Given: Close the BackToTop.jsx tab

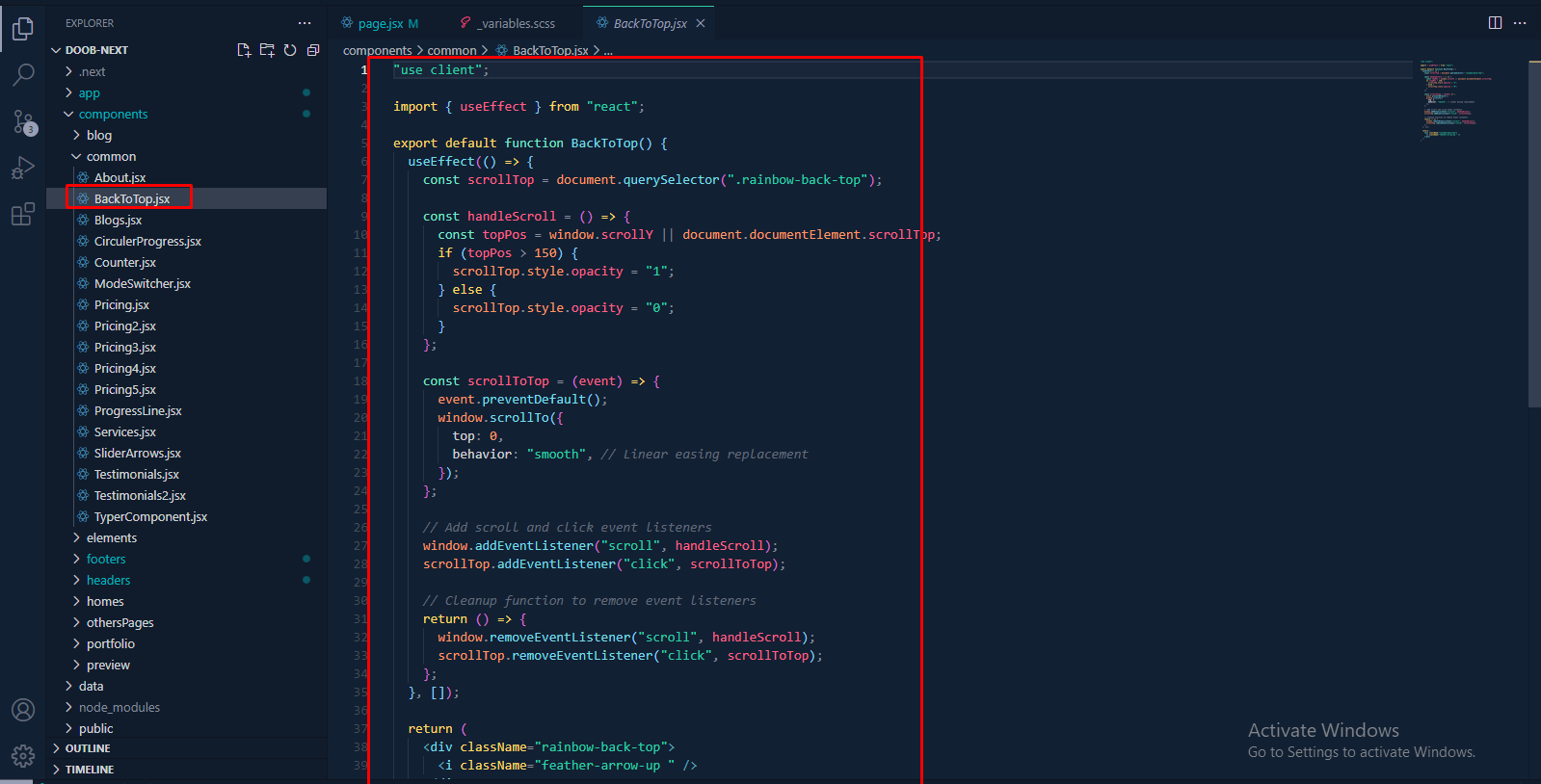Looking at the screenshot, I should [701, 23].
